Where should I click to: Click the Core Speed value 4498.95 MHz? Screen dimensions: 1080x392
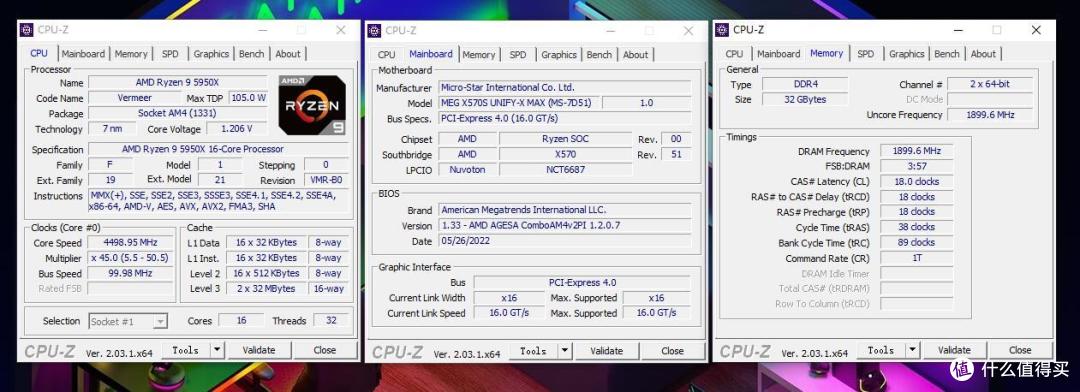pyautogui.click(x=130, y=243)
